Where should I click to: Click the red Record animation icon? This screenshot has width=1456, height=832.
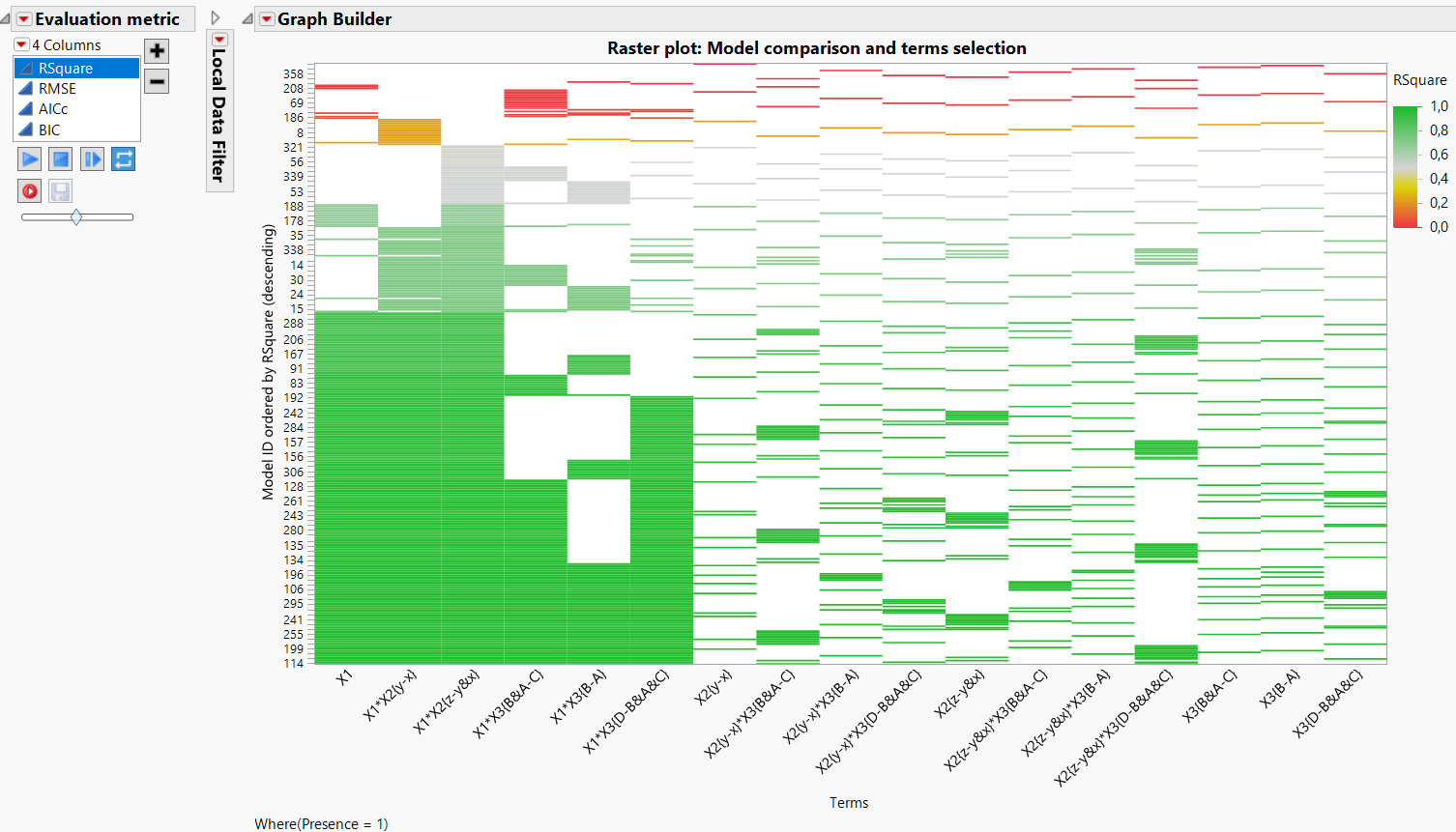[29, 190]
